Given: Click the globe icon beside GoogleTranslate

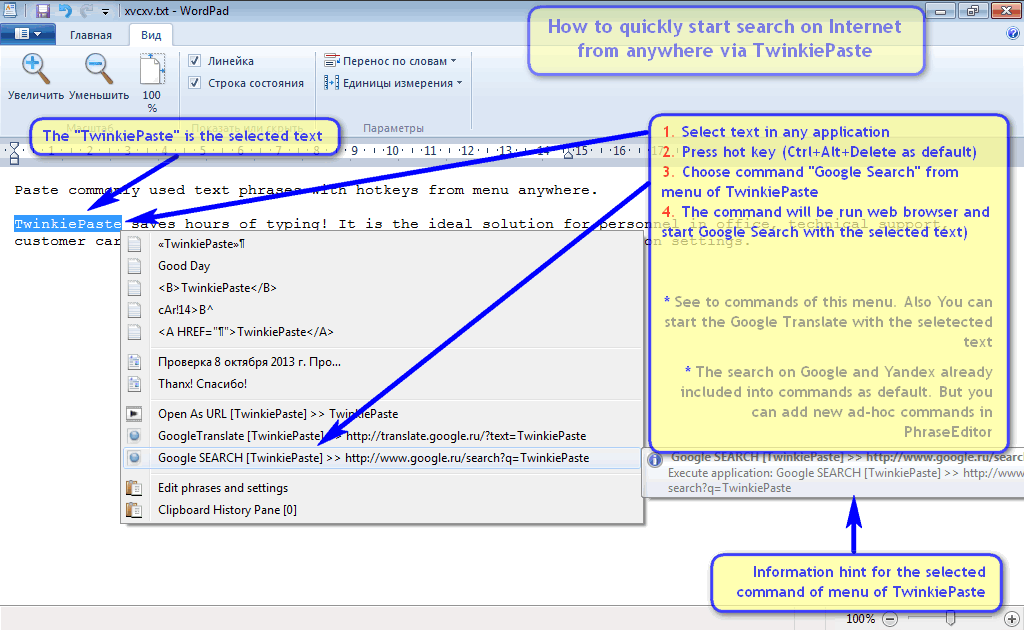Looking at the screenshot, I should 135,436.
